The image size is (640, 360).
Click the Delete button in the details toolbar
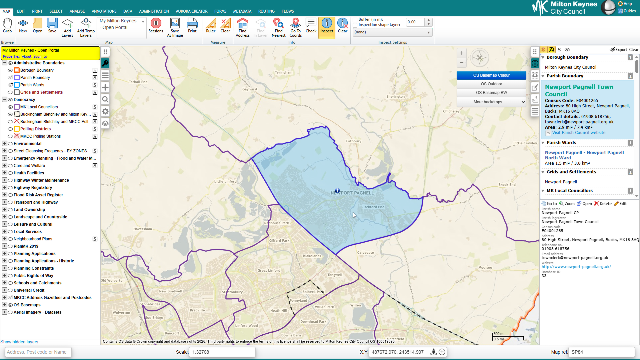point(602,203)
